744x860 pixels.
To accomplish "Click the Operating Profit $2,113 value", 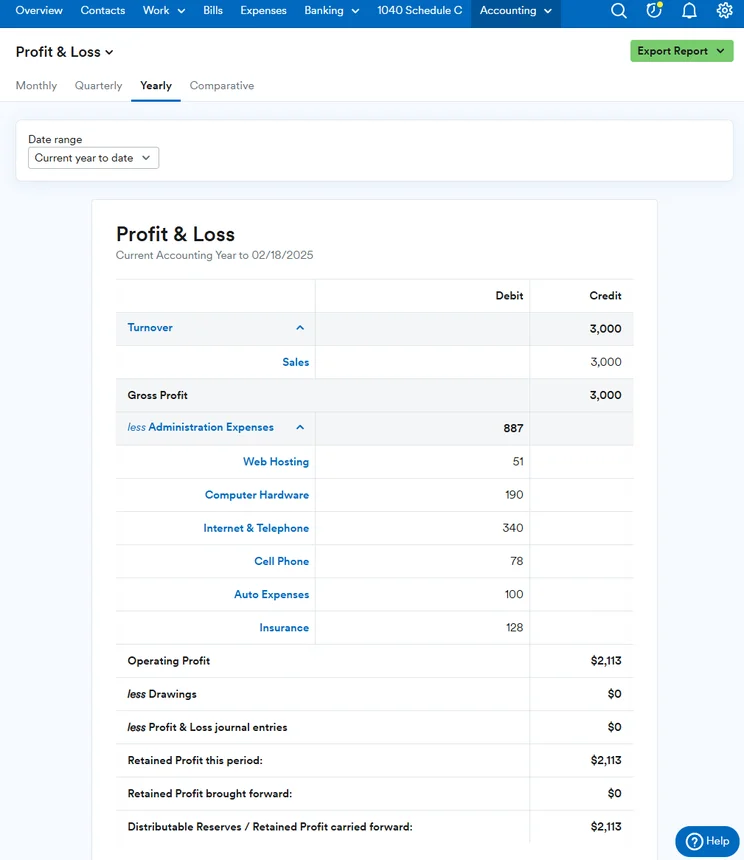I will tap(606, 661).
